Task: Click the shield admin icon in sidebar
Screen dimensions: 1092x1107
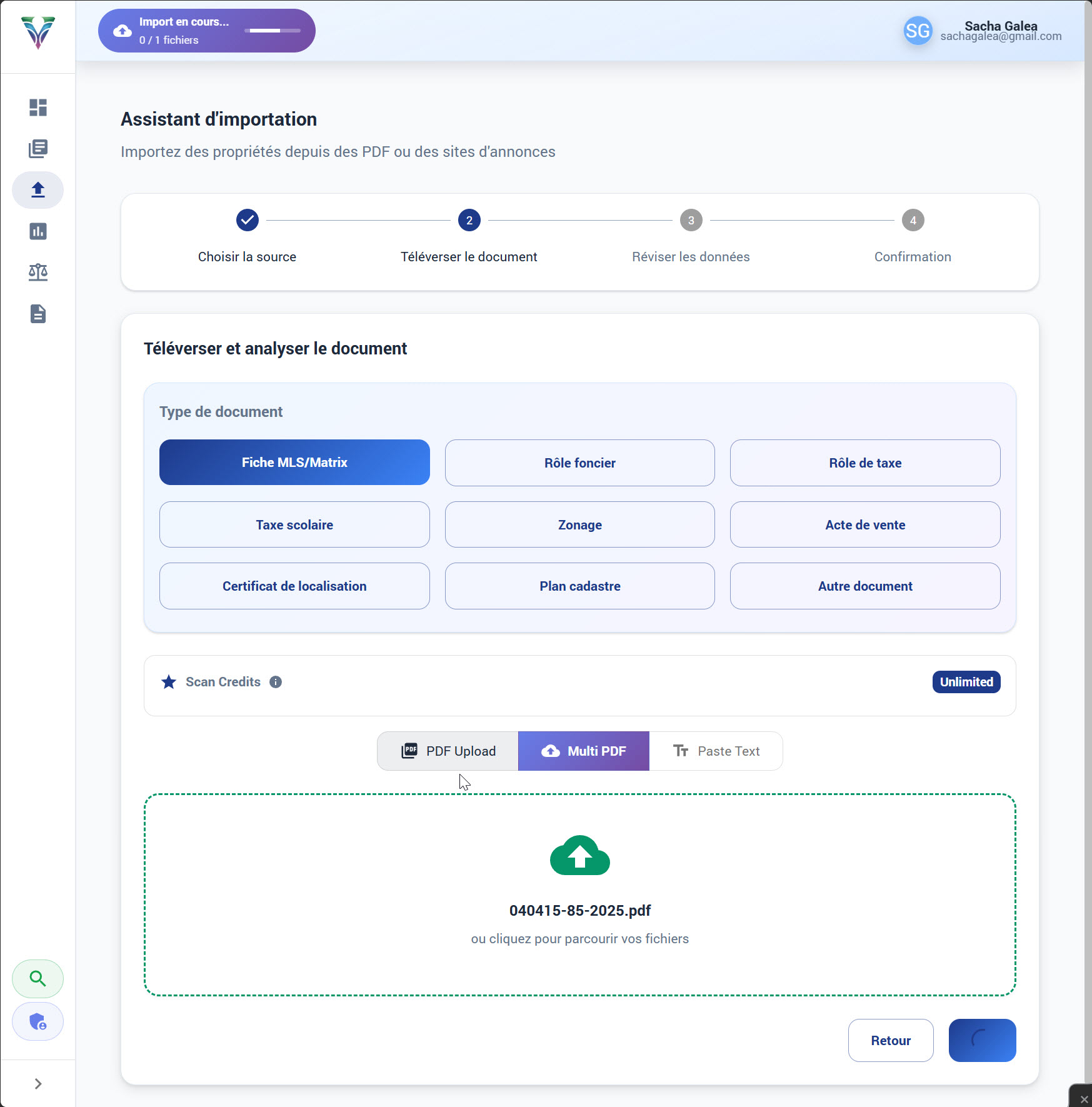Action: [x=38, y=1021]
